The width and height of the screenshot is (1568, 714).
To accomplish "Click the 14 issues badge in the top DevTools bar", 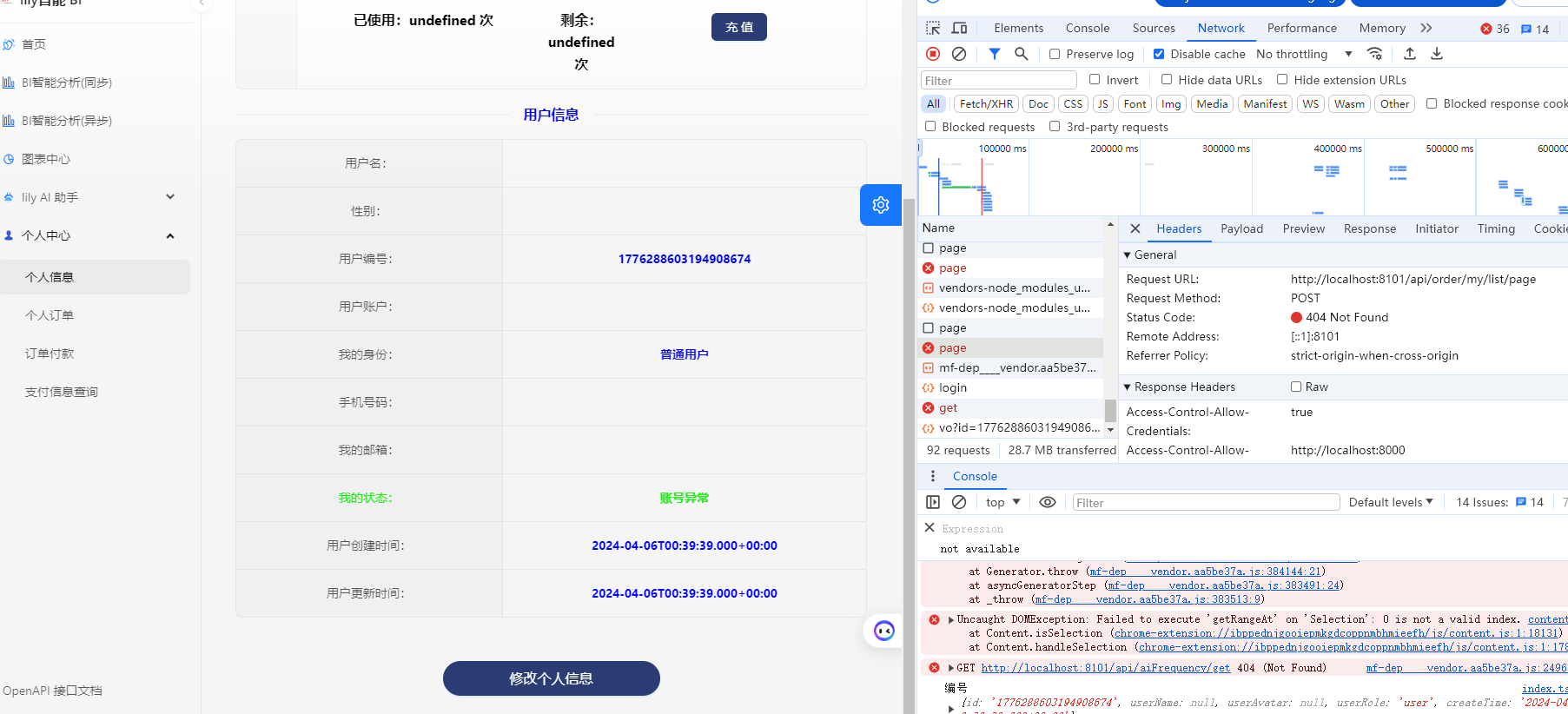I will click(x=1535, y=29).
